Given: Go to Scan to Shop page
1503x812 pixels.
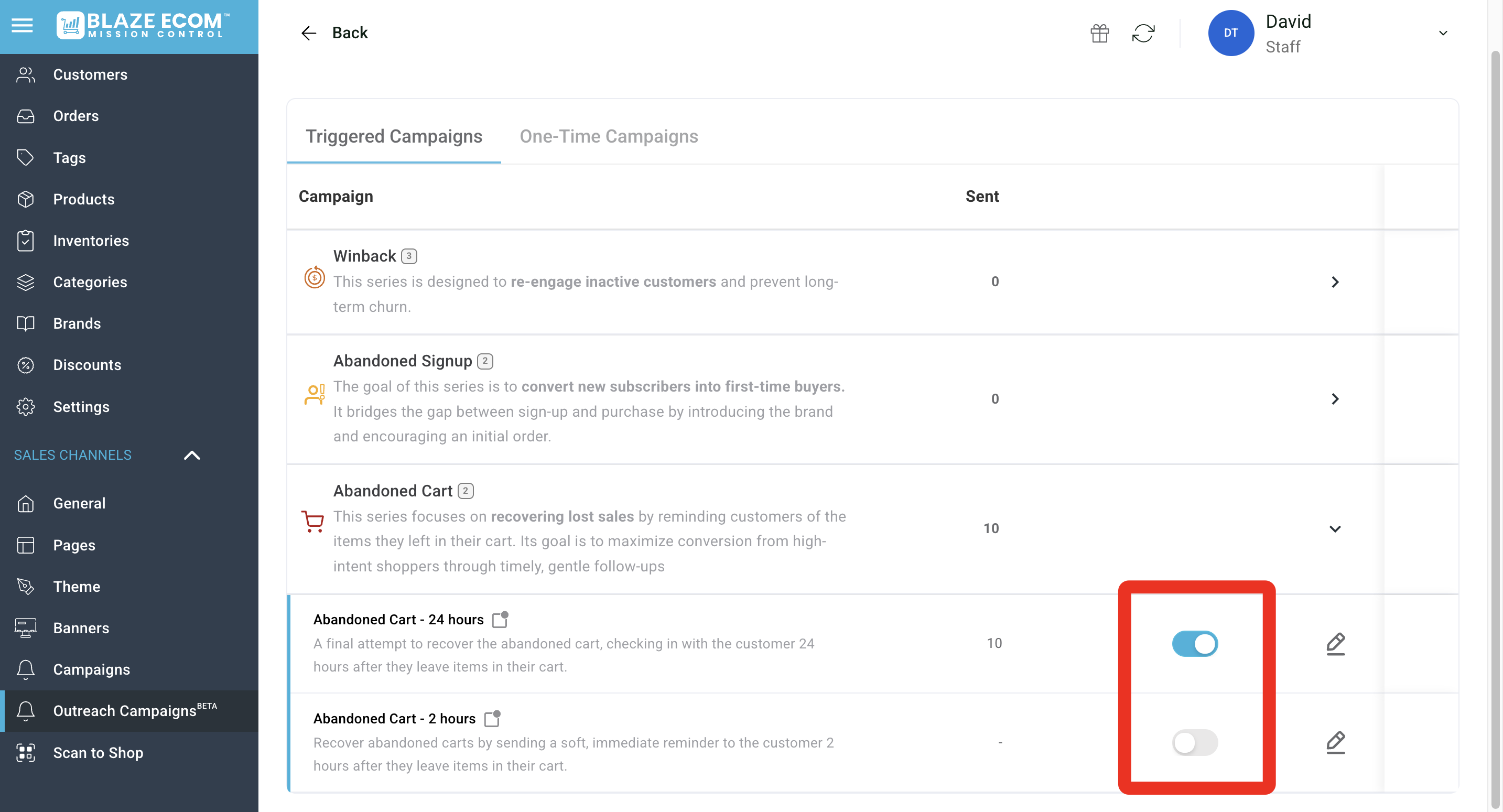Looking at the screenshot, I should coord(98,752).
